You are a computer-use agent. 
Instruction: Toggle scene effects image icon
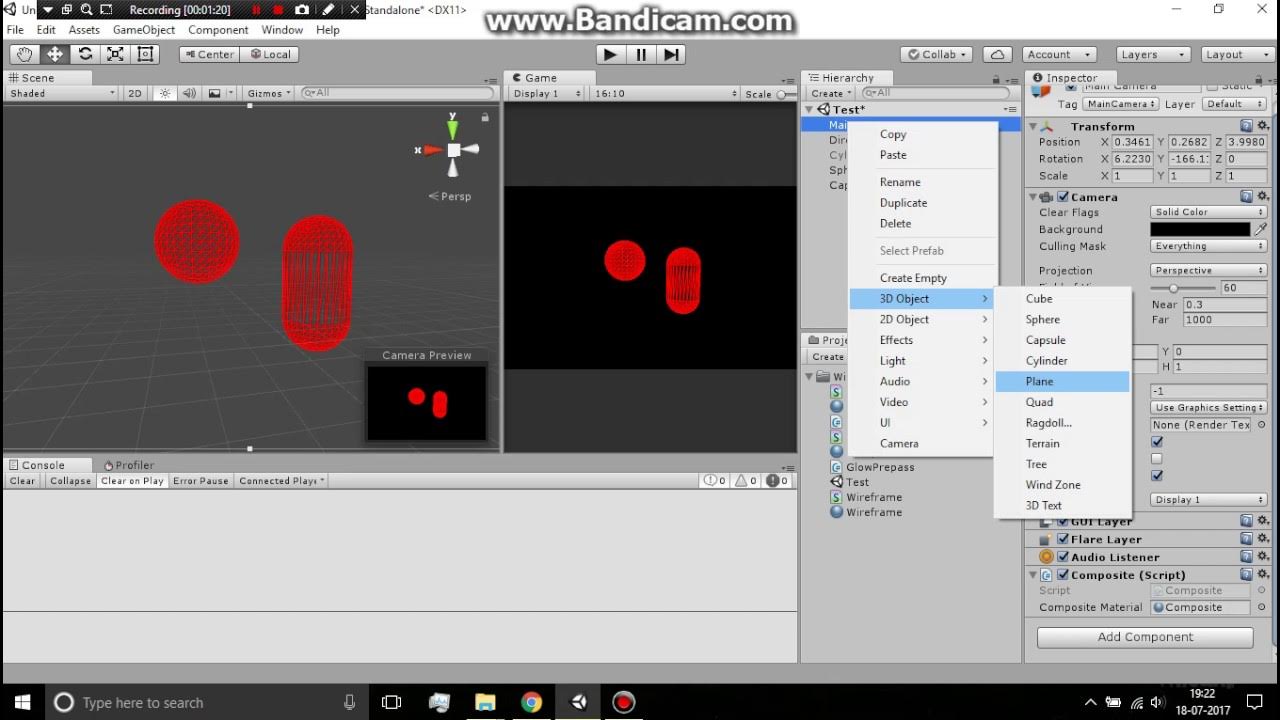click(x=214, y=93)
